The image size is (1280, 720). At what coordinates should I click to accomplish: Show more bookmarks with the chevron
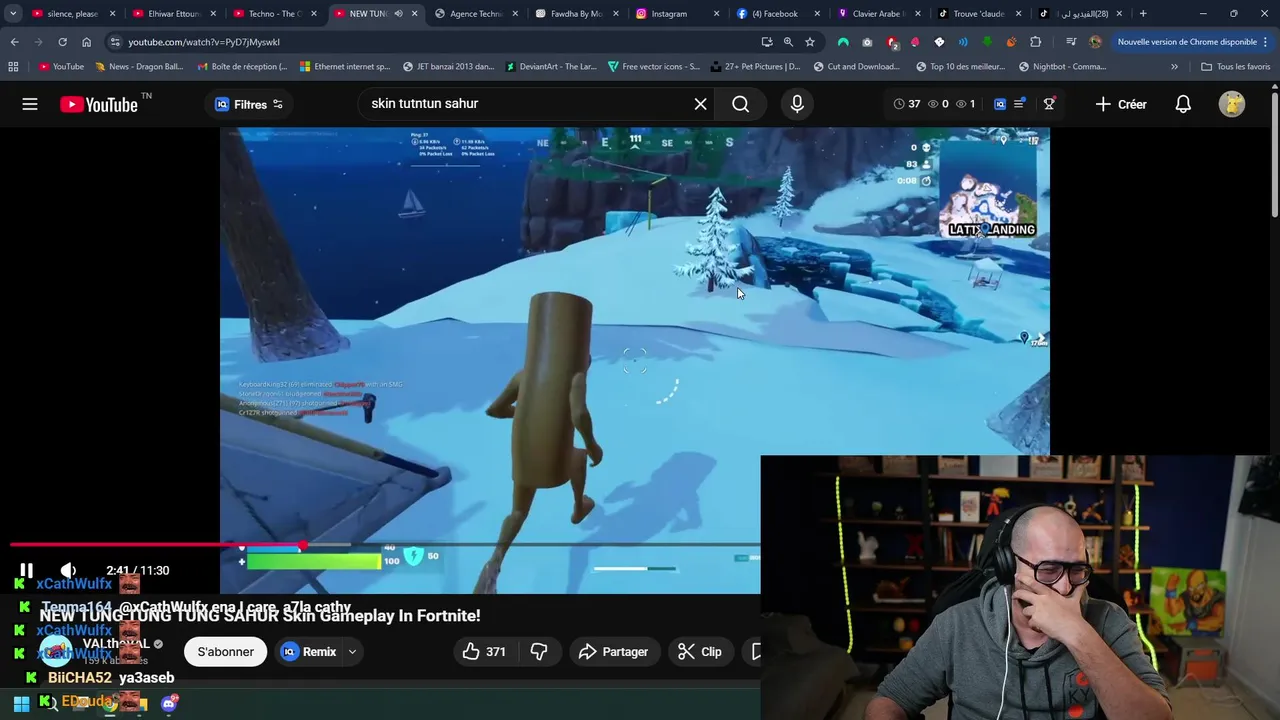click(1174, 67)
